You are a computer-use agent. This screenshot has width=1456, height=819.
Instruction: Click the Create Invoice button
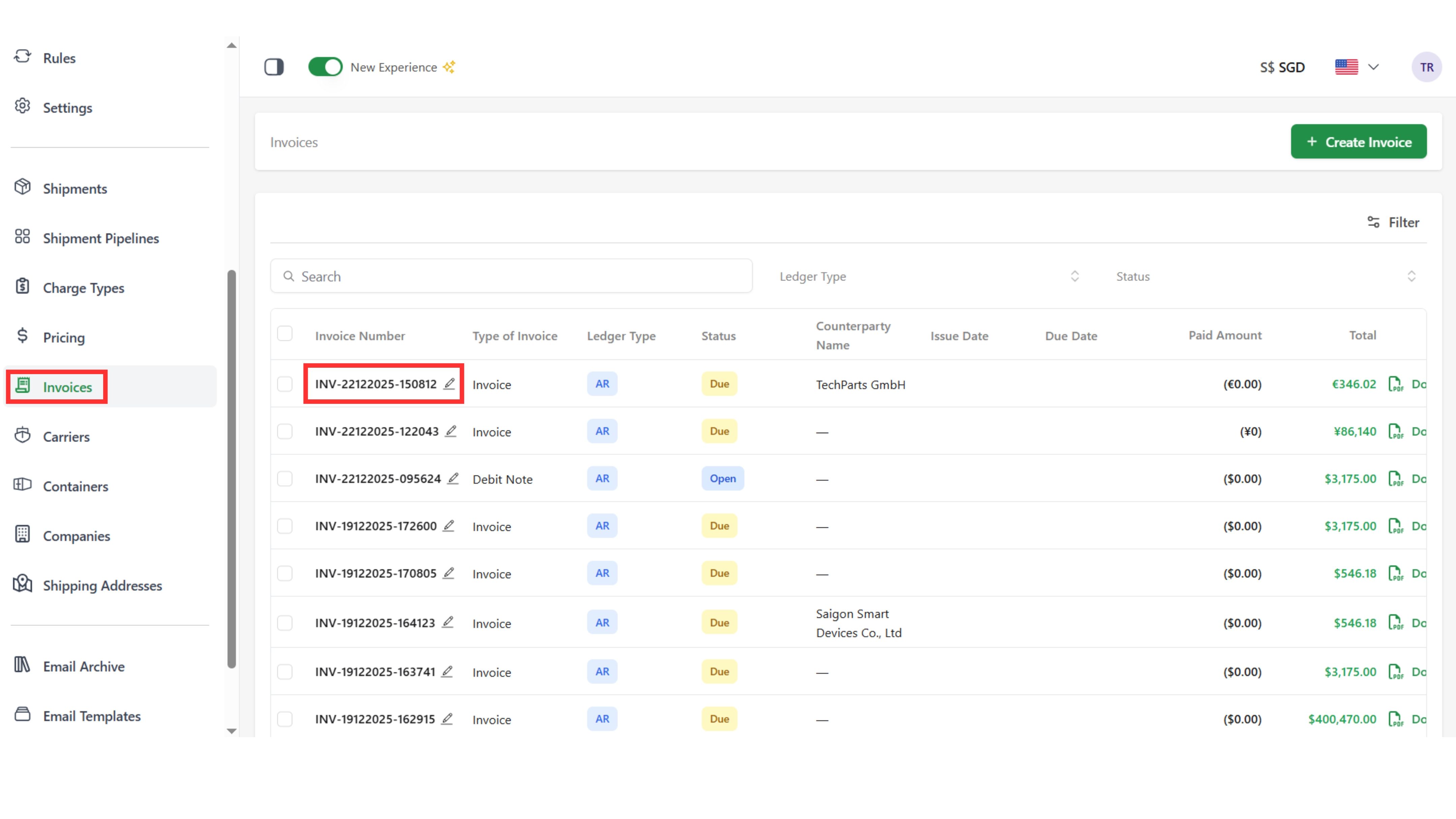tap(1358, 142)
